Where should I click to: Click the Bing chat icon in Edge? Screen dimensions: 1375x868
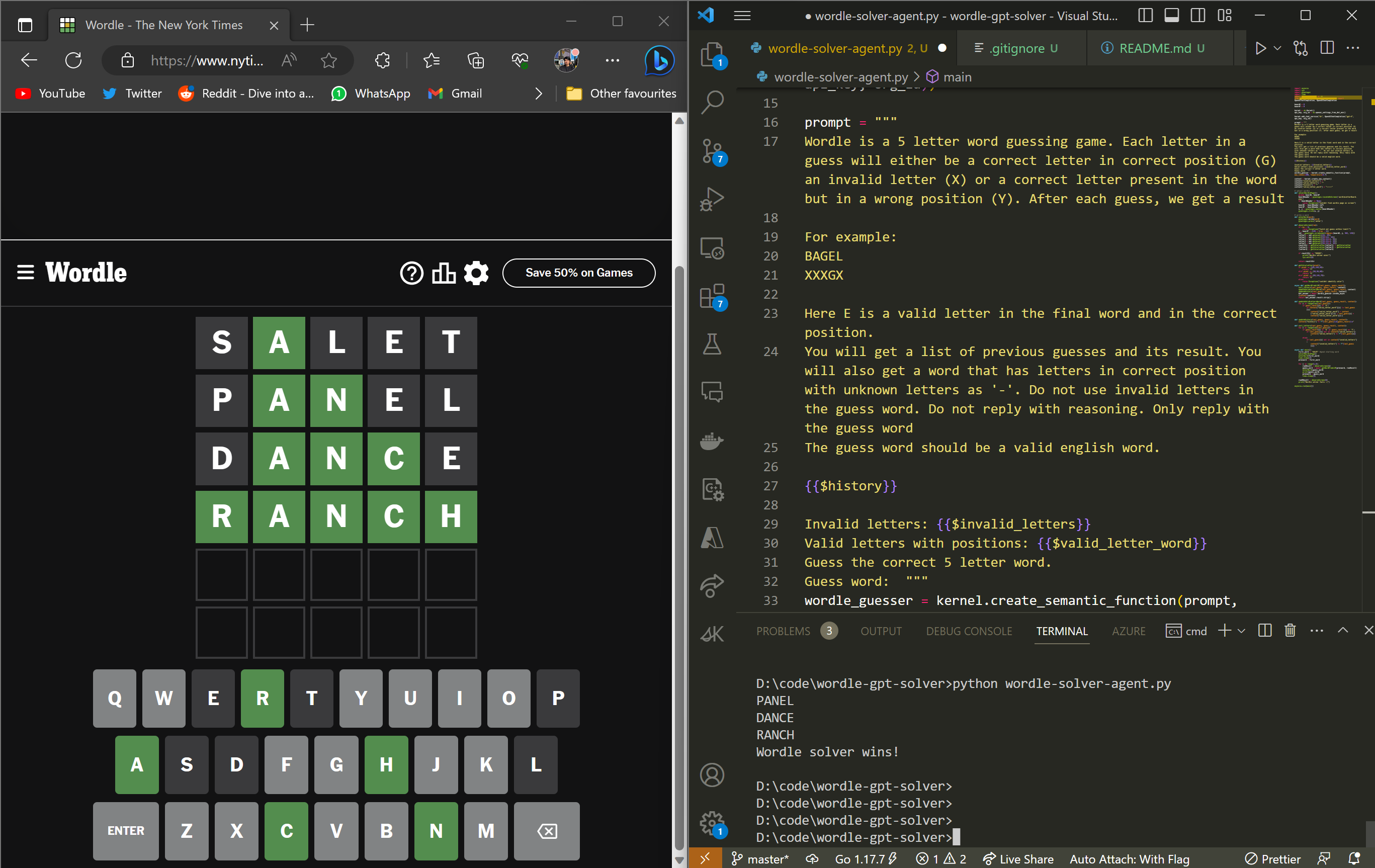click(659, 60)
